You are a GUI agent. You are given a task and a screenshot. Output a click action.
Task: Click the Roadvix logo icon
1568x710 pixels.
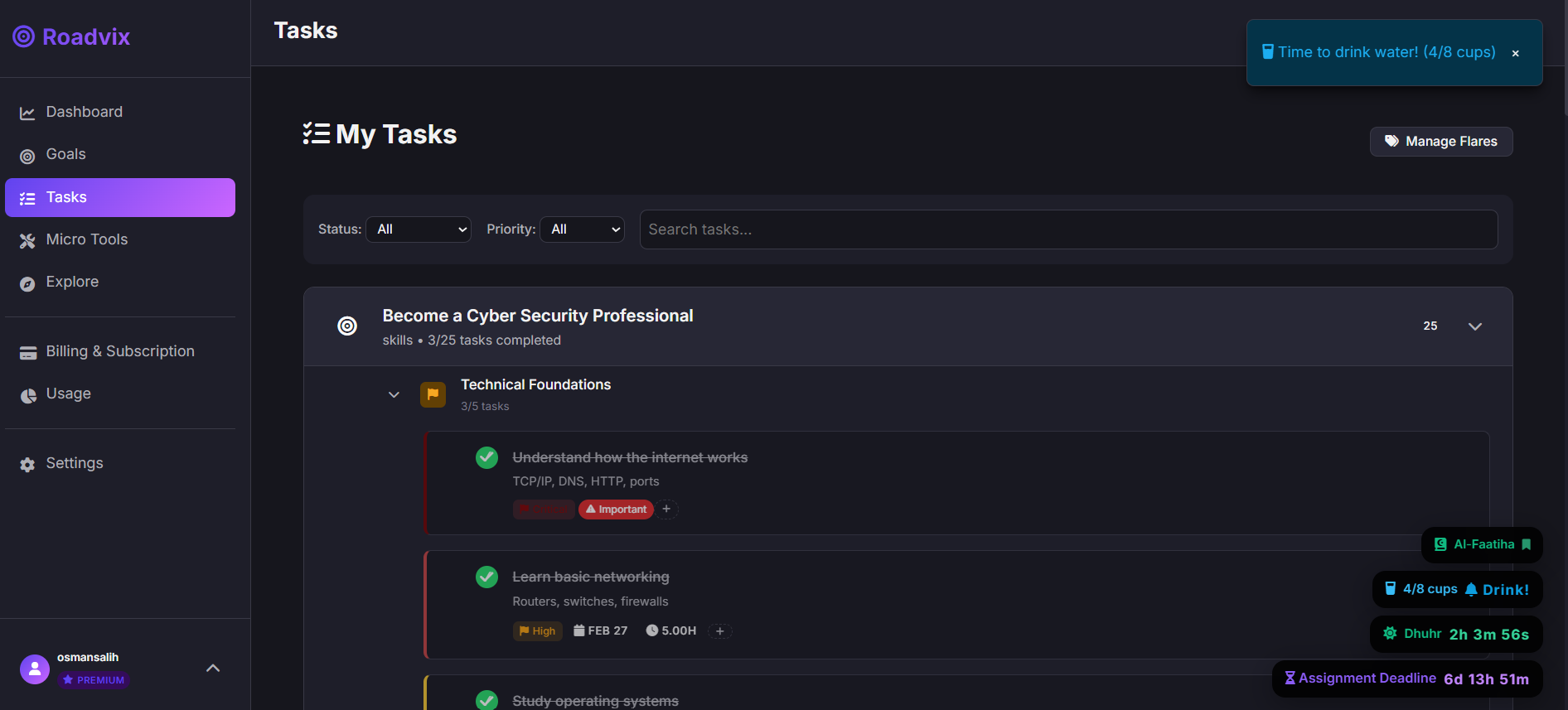tap(24, 36)
